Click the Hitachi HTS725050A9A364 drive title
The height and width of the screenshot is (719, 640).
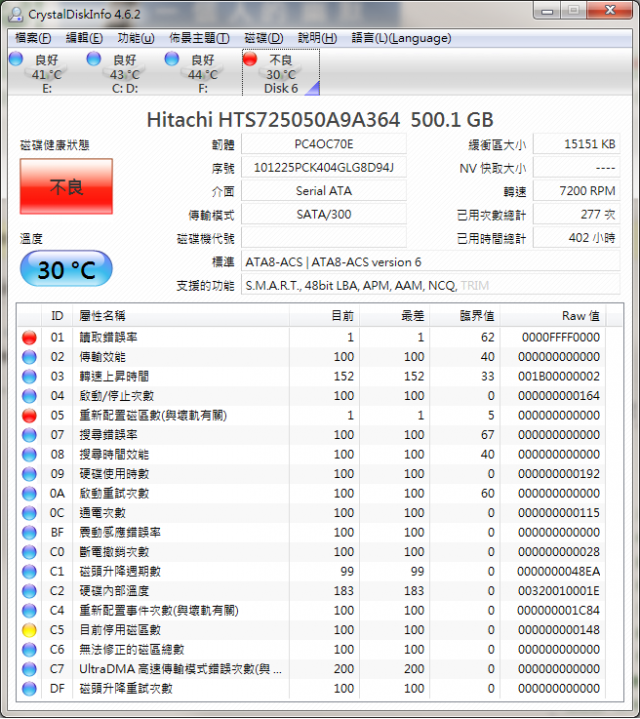pos(320,120)
